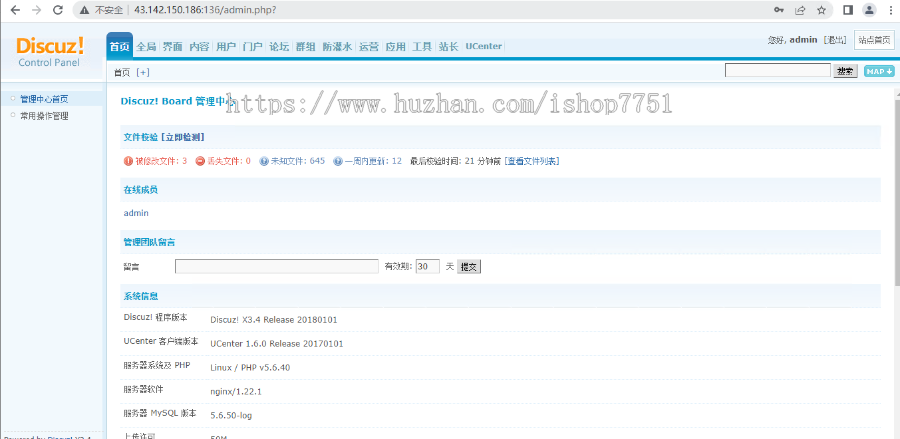Open the 群组 menu tab
Image resolution: width=900 pixels, height=439 pixels.
(305, 46)
